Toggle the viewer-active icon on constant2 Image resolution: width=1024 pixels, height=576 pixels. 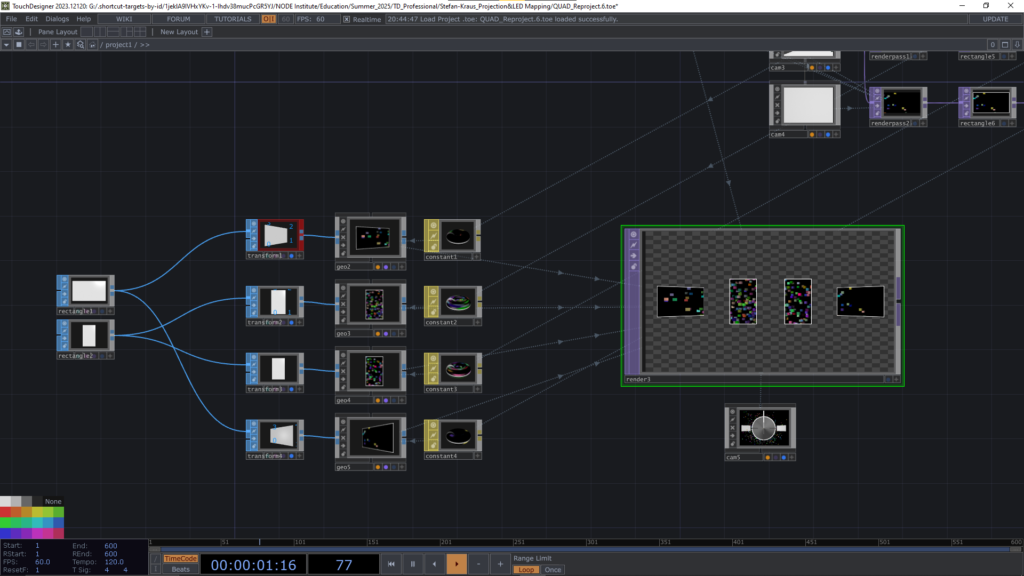(433, 293)
